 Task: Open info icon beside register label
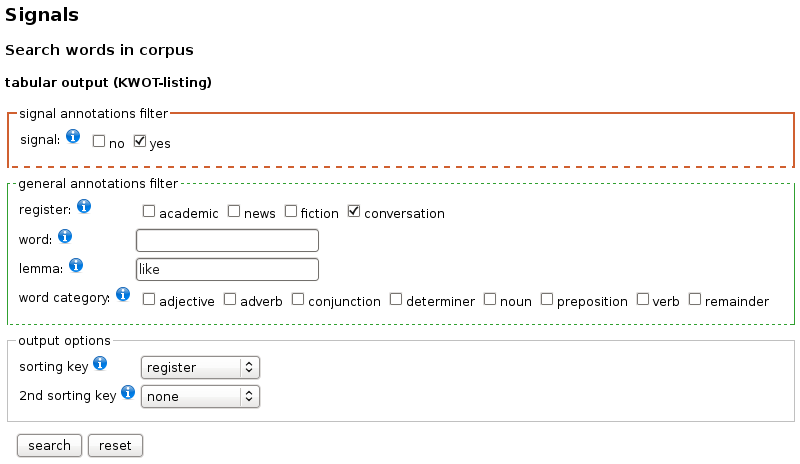point(84,206)
